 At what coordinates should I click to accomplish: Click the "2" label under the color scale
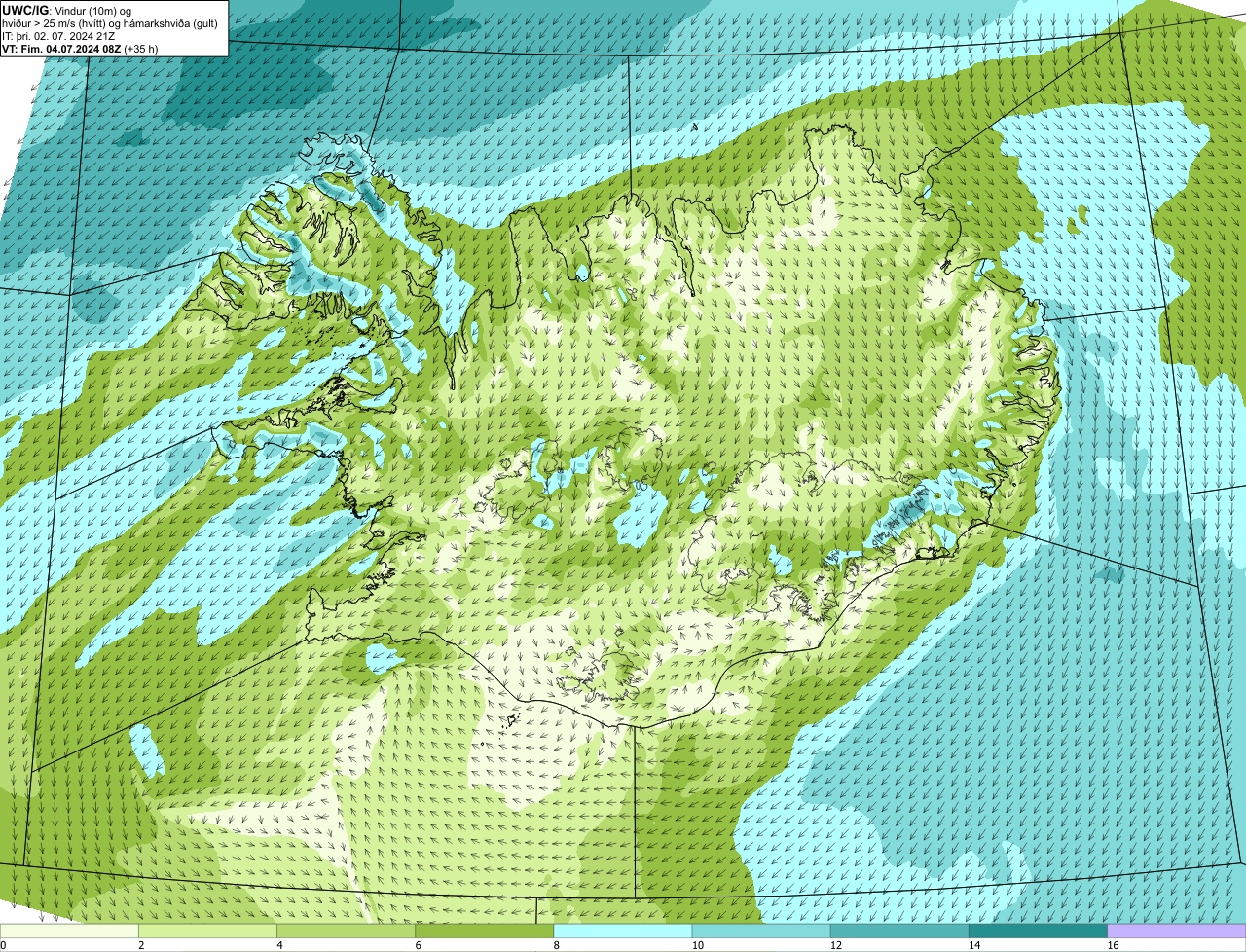tap(141, 945)
